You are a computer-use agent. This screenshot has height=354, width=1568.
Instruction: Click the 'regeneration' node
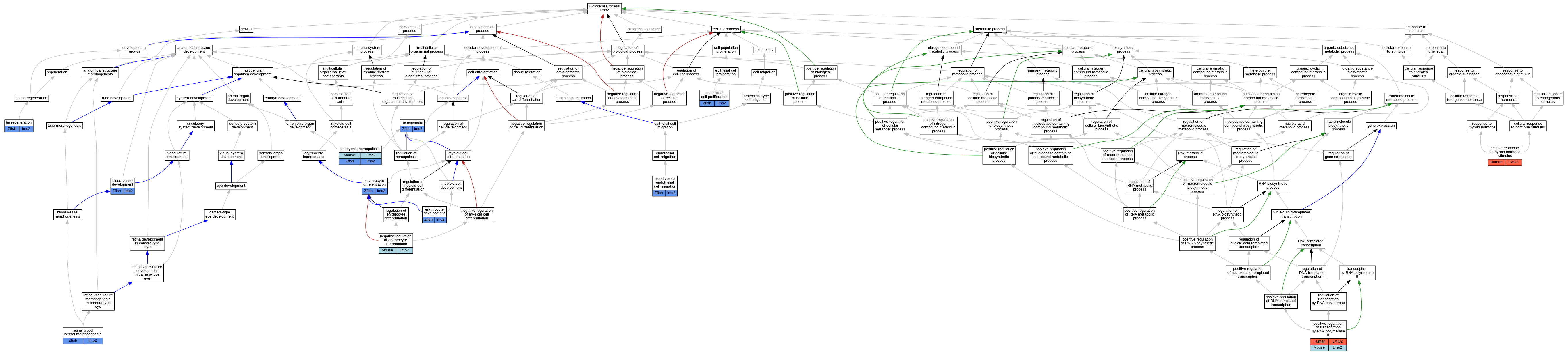pyautogui.click(x=57, y=72)
